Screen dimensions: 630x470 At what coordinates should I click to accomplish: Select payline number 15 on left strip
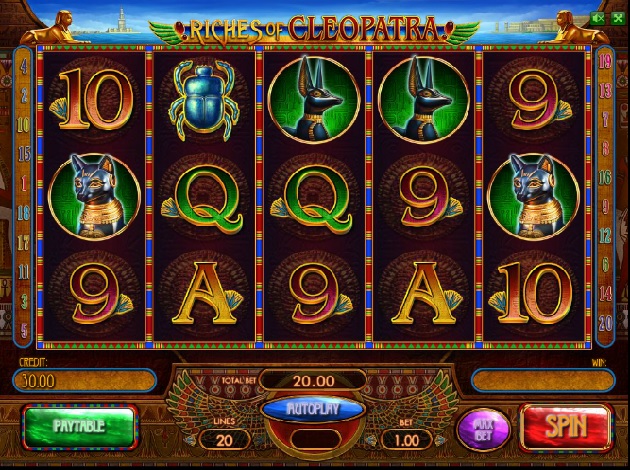tap(24, 153)
